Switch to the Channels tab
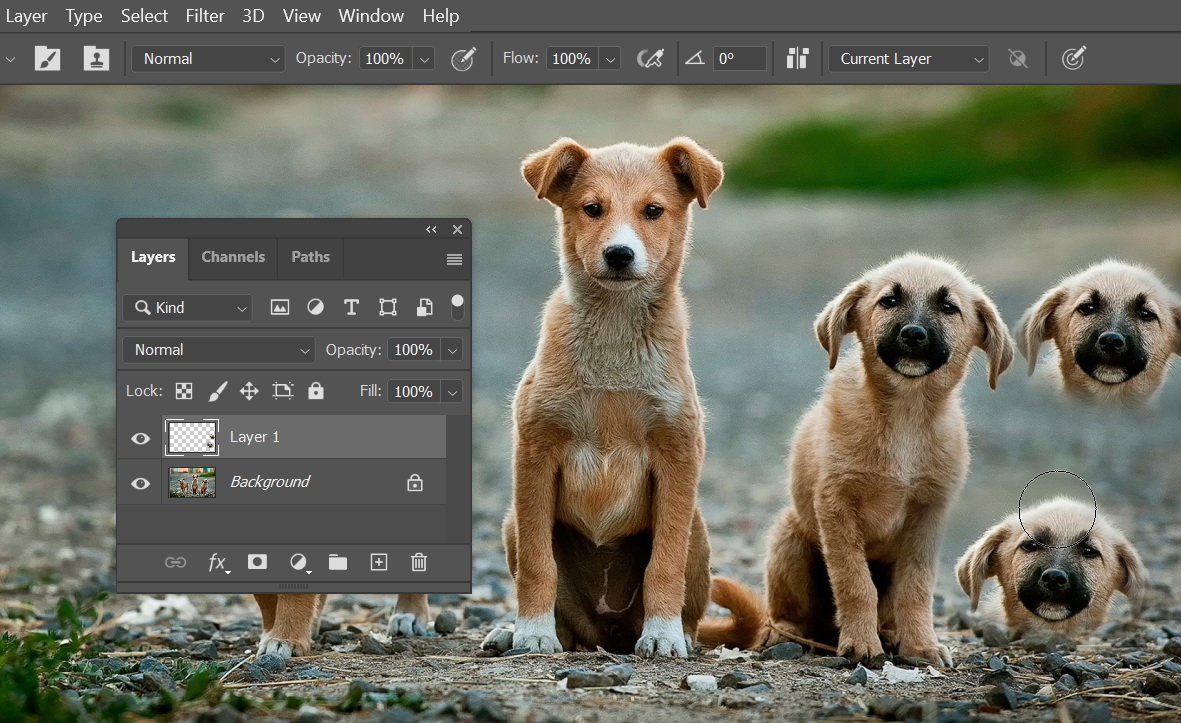The height and width of the screenshot is (723, 1181). 233,257
